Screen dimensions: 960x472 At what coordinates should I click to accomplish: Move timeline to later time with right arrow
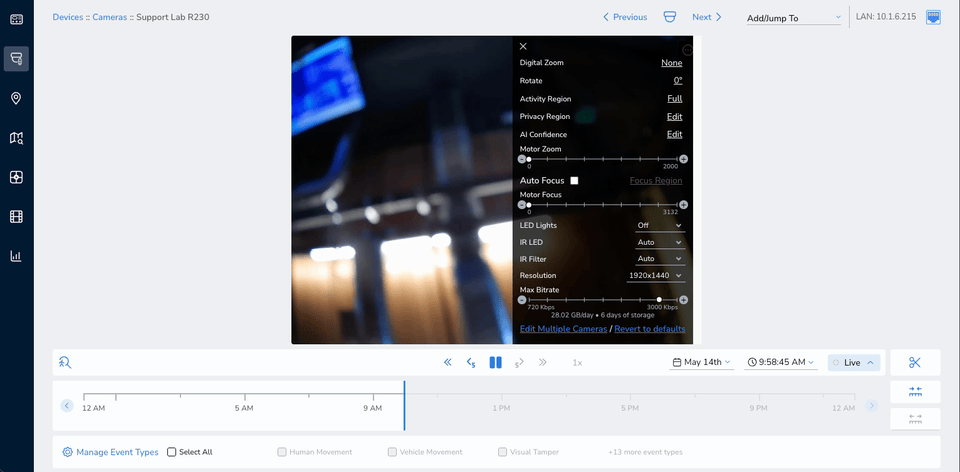[871, 406]
